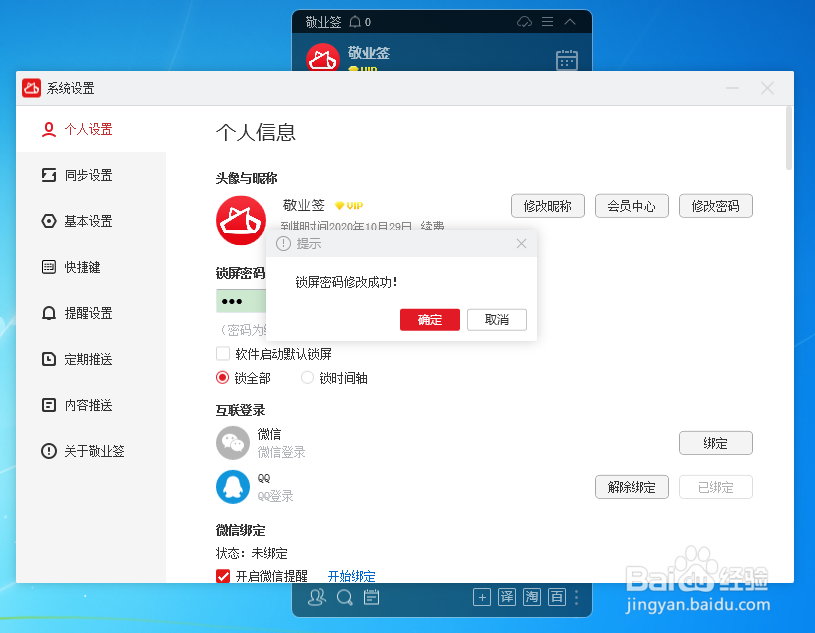815x633 pixels.
Task: Select the 锁时间轴 radio option
Action: pyautogui.click(x=307, y=378)
